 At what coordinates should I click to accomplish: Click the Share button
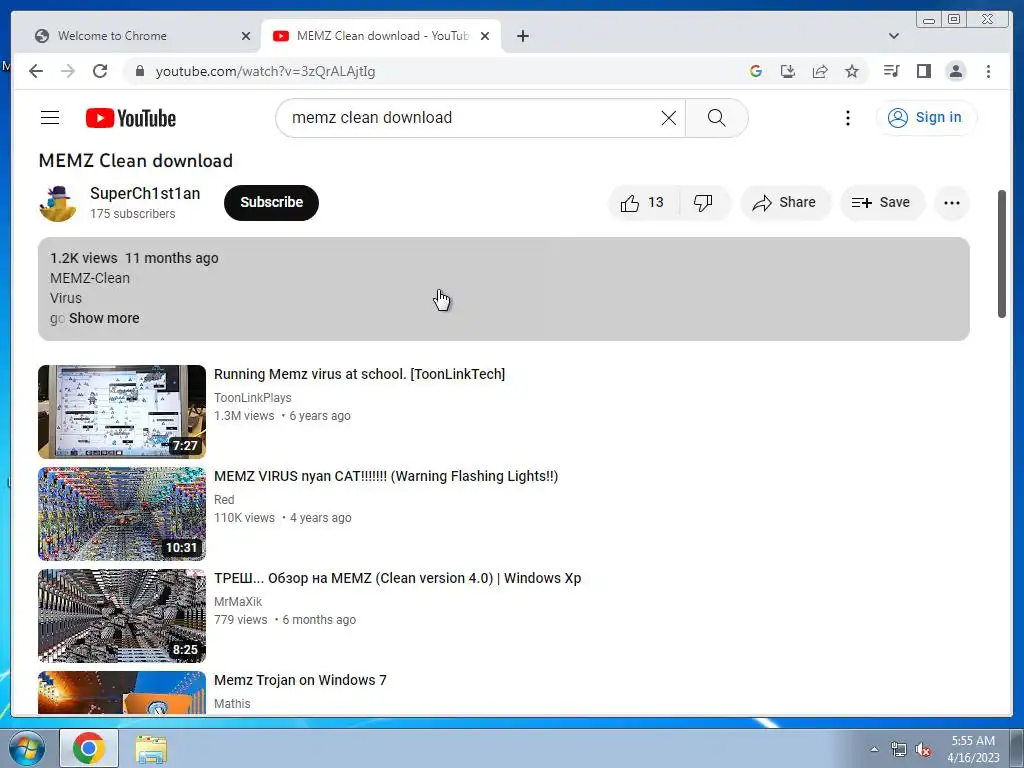[x=785, y=202]
